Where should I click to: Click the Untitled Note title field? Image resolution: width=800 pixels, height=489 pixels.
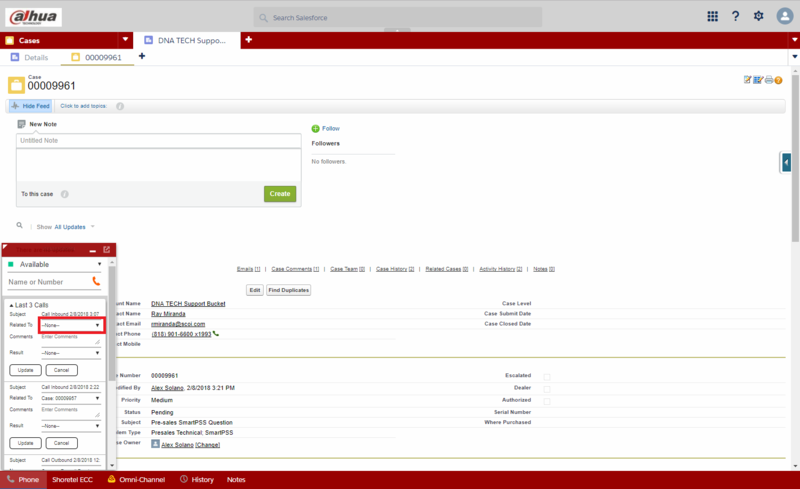point(158,140)
